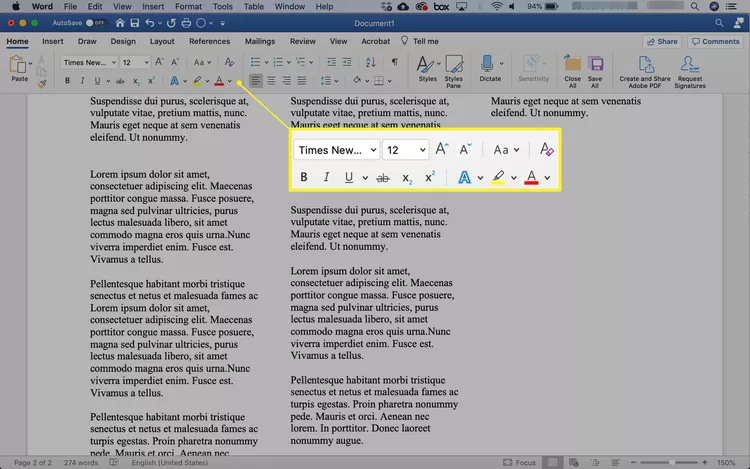Expand the Paste options dropdown arrow
This screenshot has width=750, height=469.
pyautogui.click(x=31, y=64)
